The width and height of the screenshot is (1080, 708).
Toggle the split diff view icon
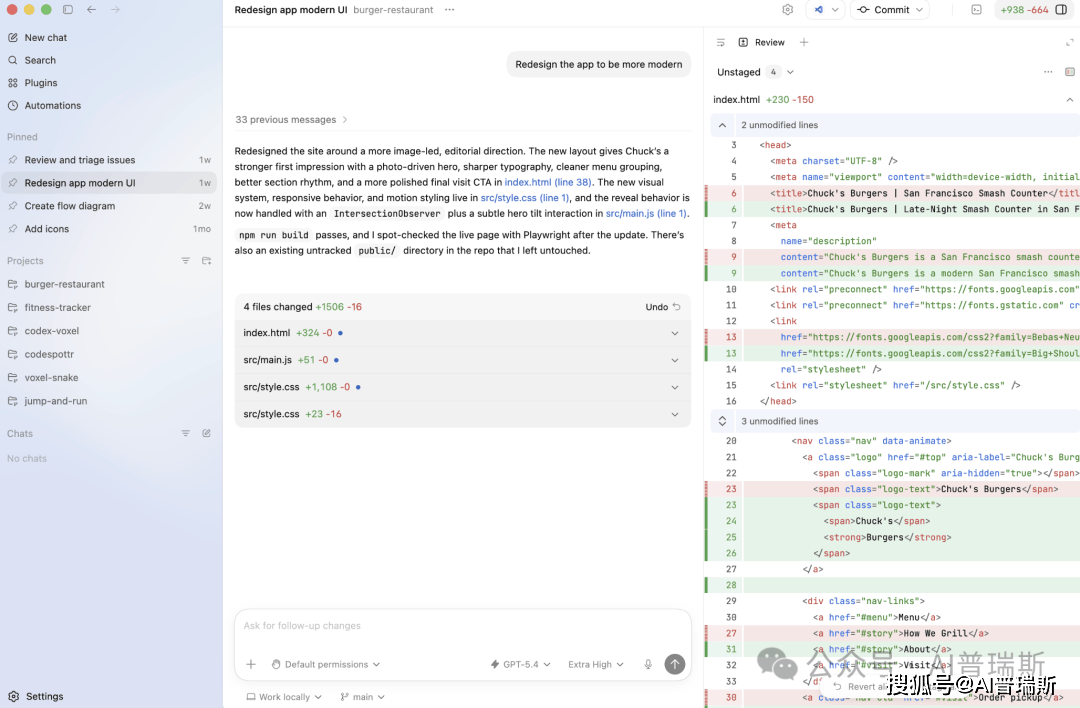pyautogui.click(x=1070, y=72)
